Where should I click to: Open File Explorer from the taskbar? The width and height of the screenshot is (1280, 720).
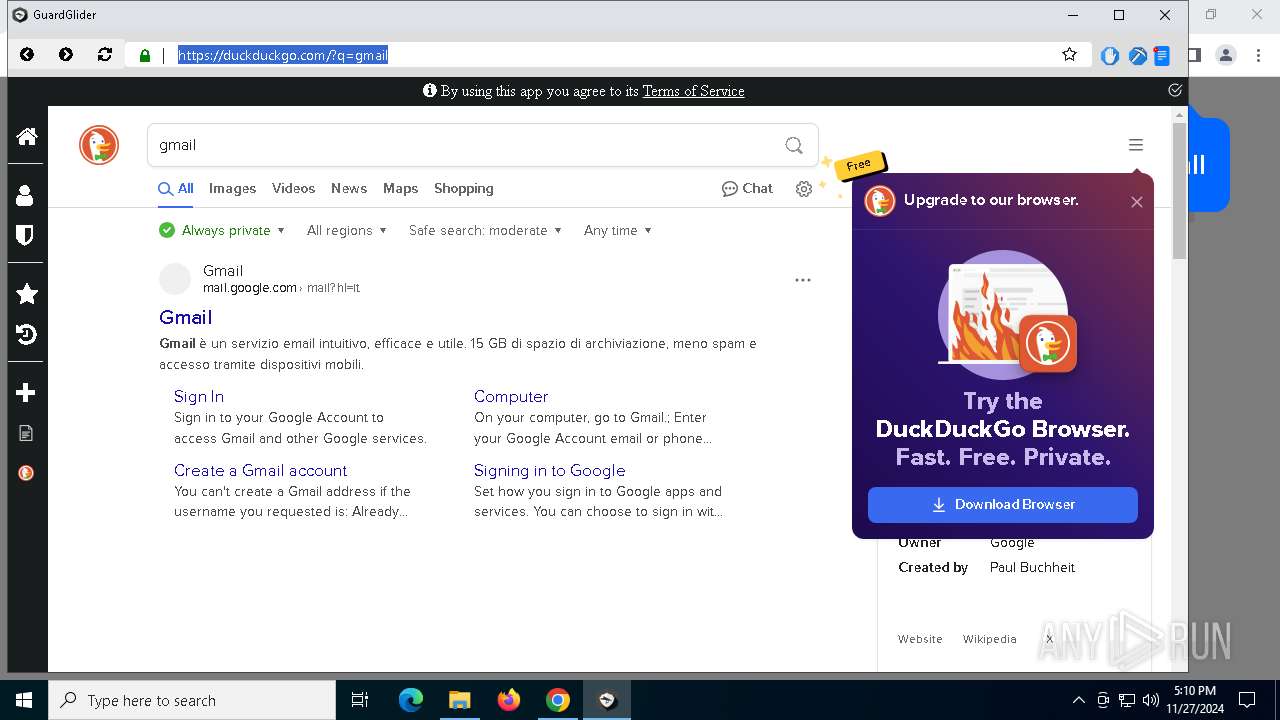459,700
